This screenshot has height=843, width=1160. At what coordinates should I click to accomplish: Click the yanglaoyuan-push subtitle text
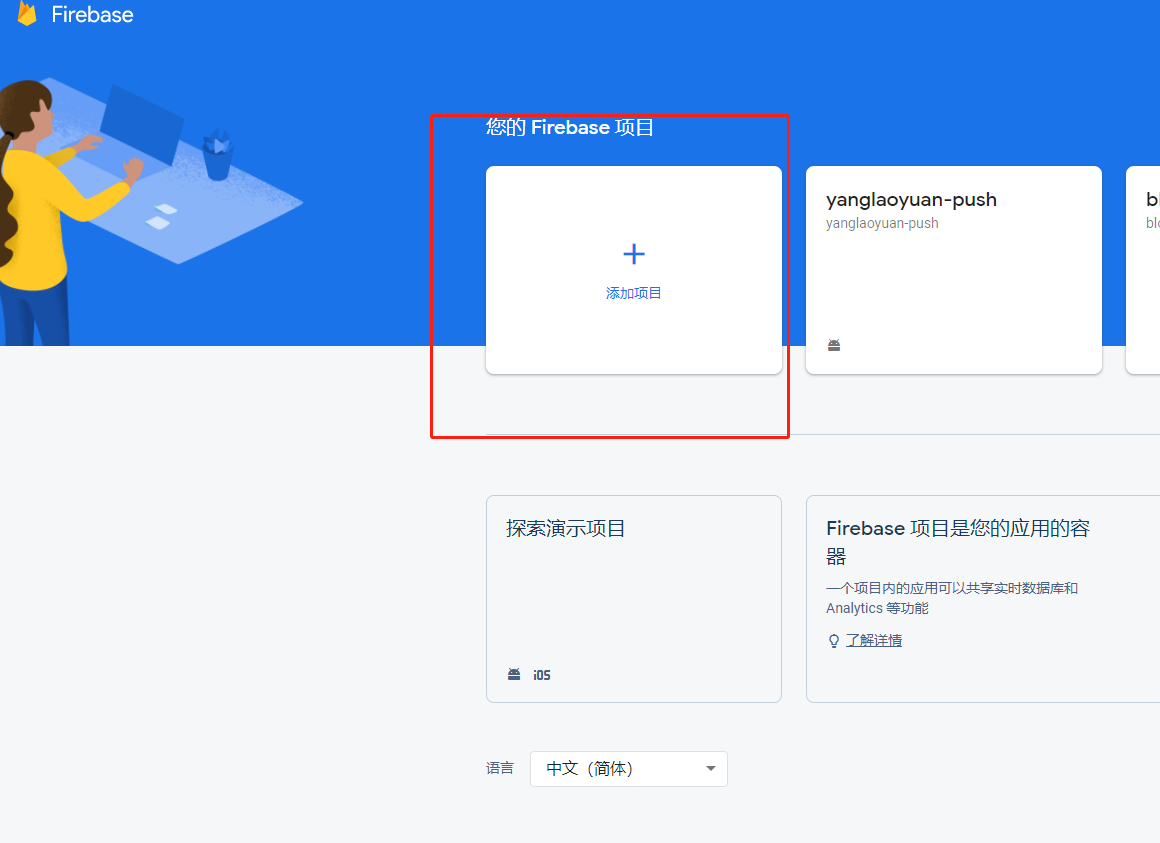[882, 223]
